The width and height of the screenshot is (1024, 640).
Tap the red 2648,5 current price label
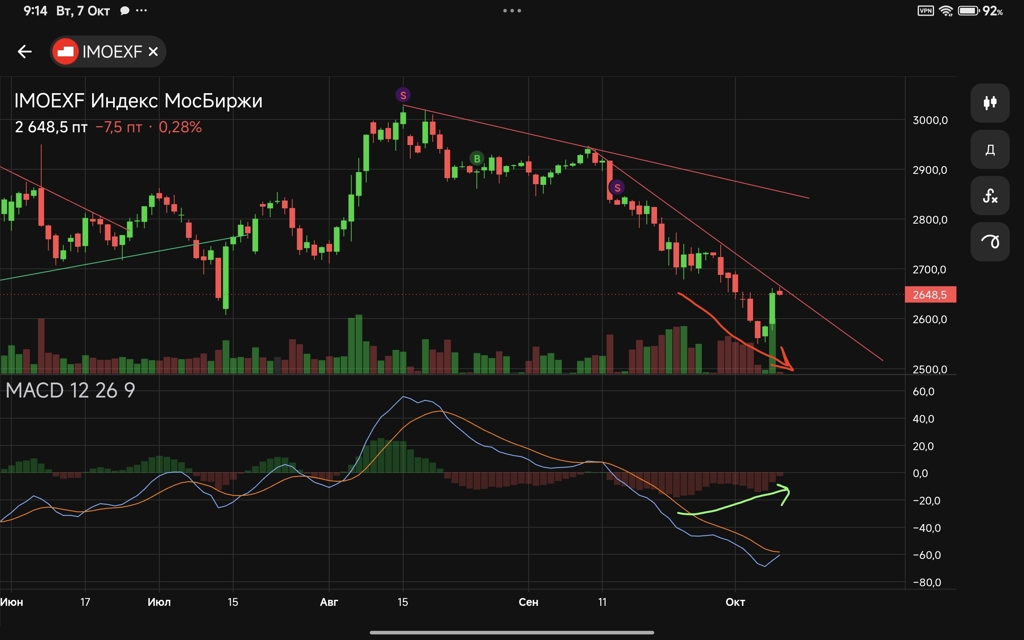tap(929, 295)
